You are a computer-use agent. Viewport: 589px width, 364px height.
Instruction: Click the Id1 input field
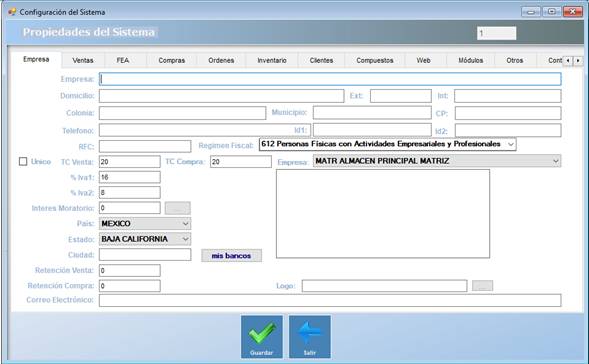(372, 130)
